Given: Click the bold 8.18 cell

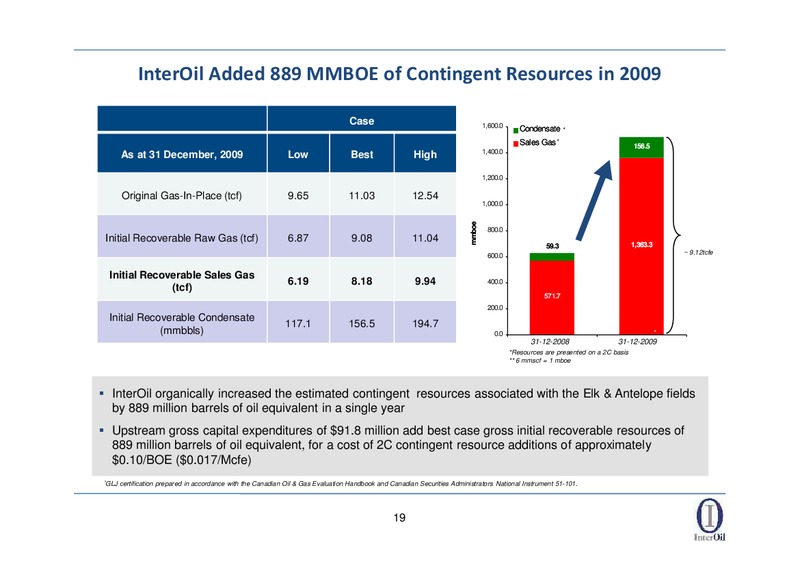Looking at the screenshot, I should [362, 281].
